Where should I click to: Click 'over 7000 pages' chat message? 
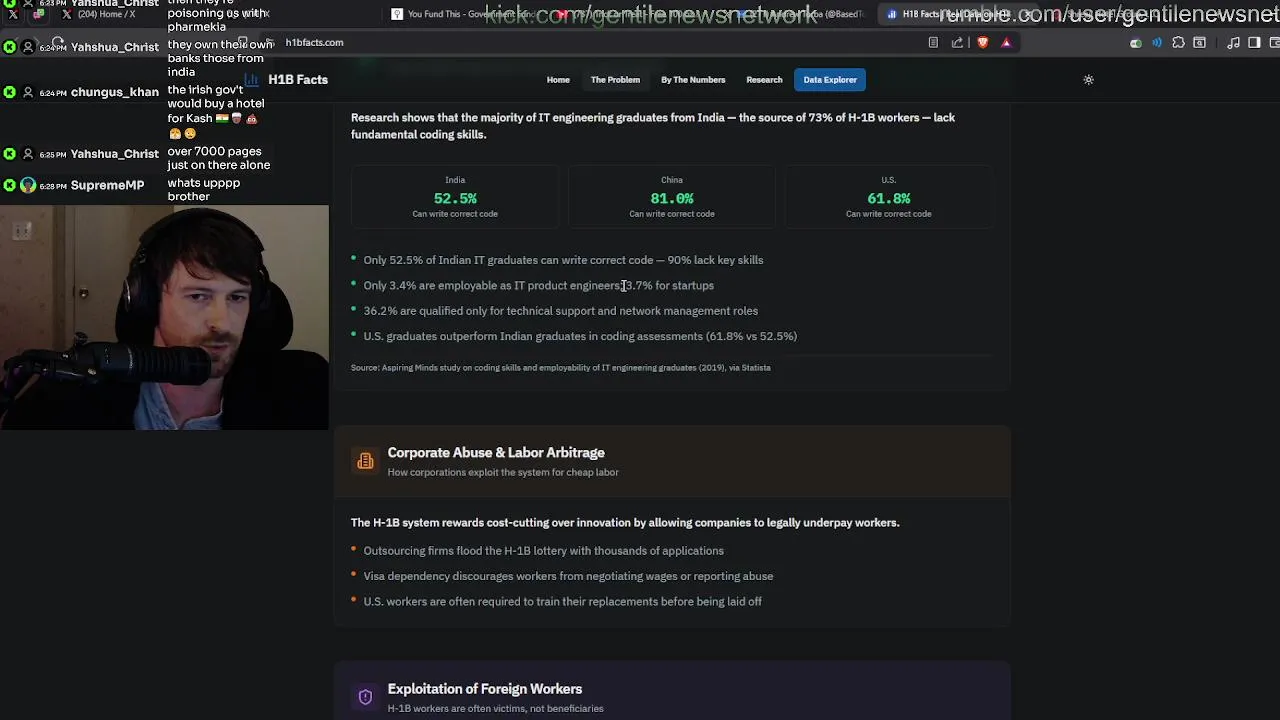click(x=219, y=158)
